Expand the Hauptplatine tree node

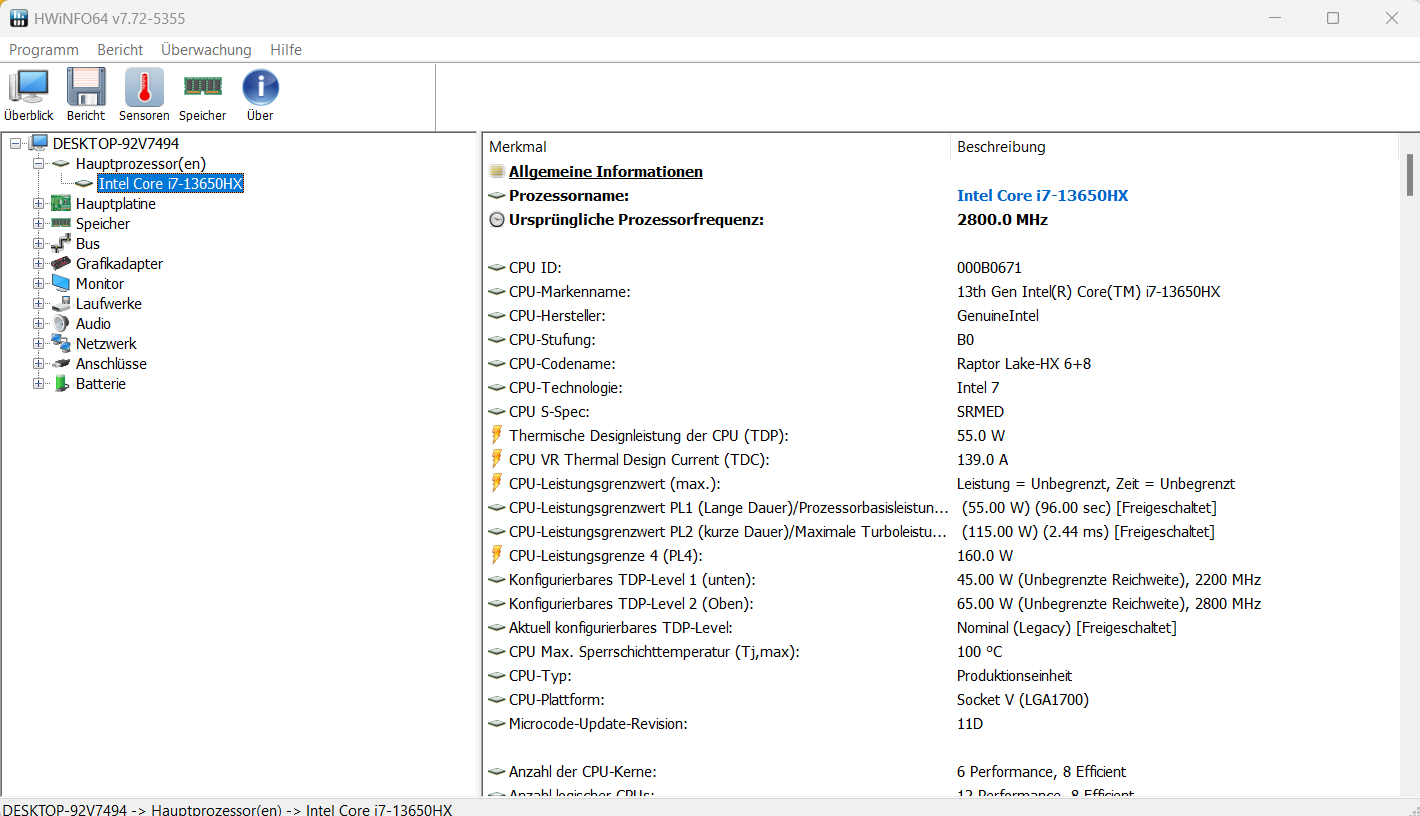pos(39,204)
